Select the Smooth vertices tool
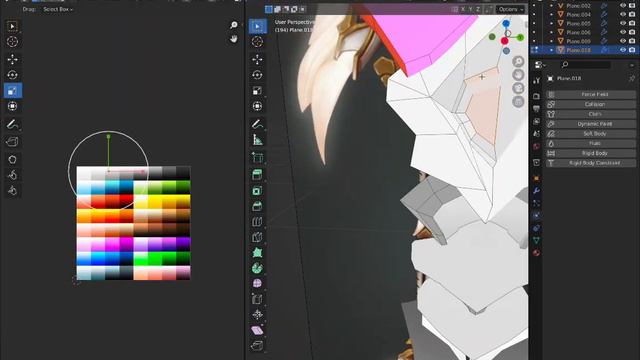The height and width of the screenshot is (360, 640). pos(257,283)
